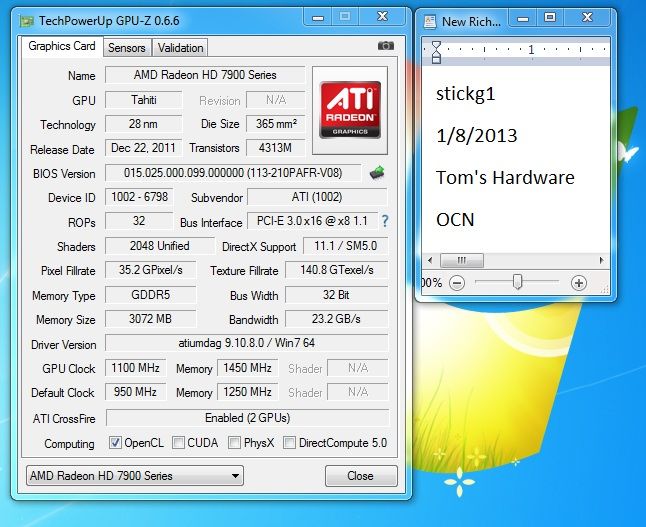Maximize the New Rich Text WordPad window
The image size is (646, 527).
point(550,18)
